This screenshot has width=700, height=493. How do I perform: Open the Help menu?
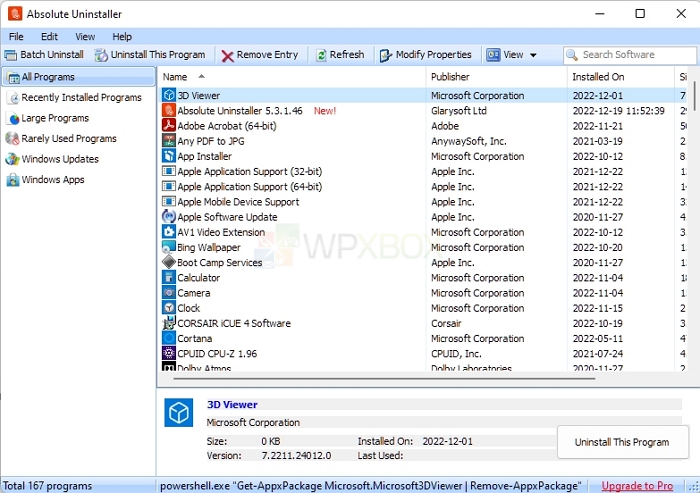tap(122, 37)
